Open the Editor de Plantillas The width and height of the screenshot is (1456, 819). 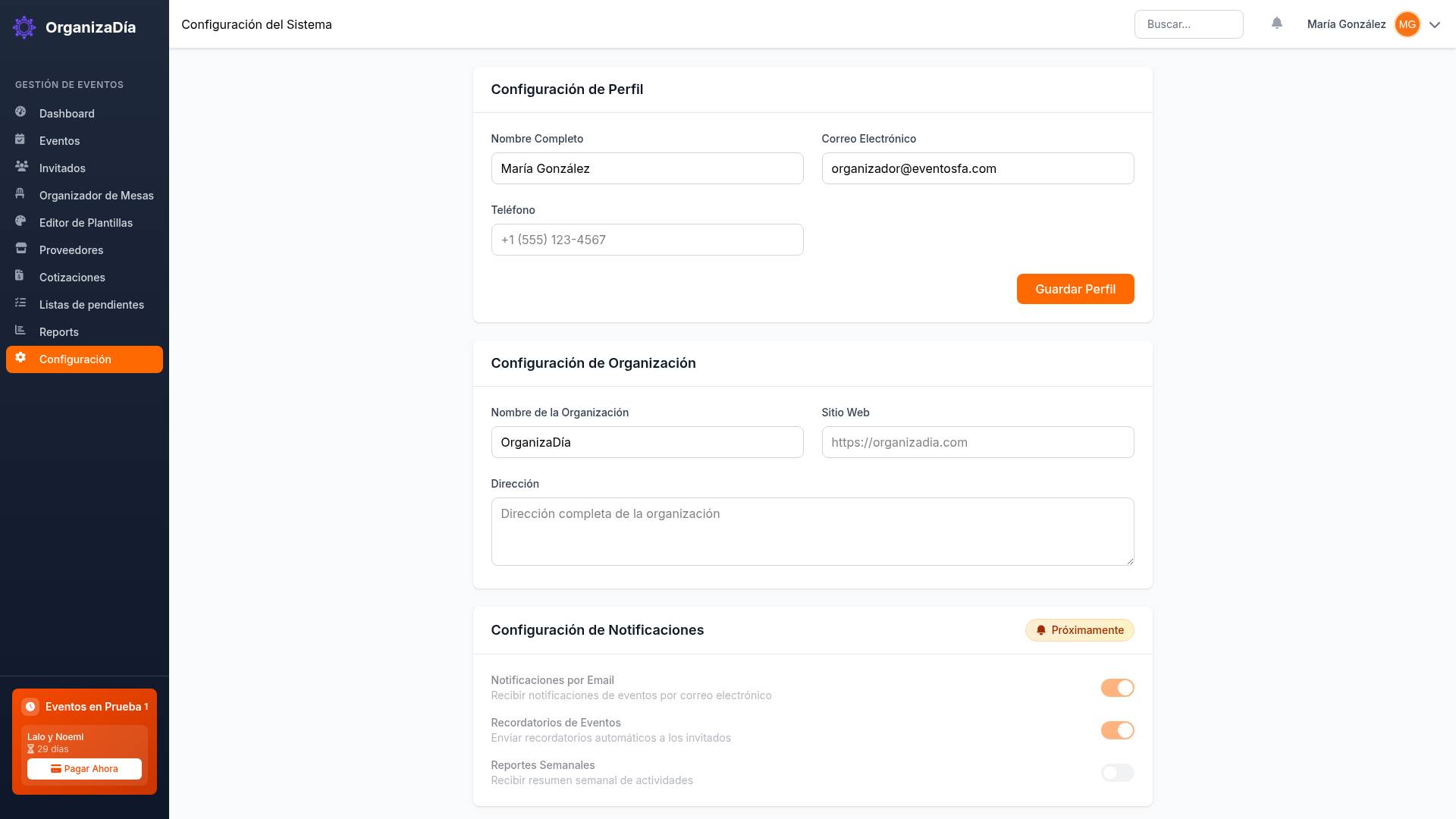[86, 222]
